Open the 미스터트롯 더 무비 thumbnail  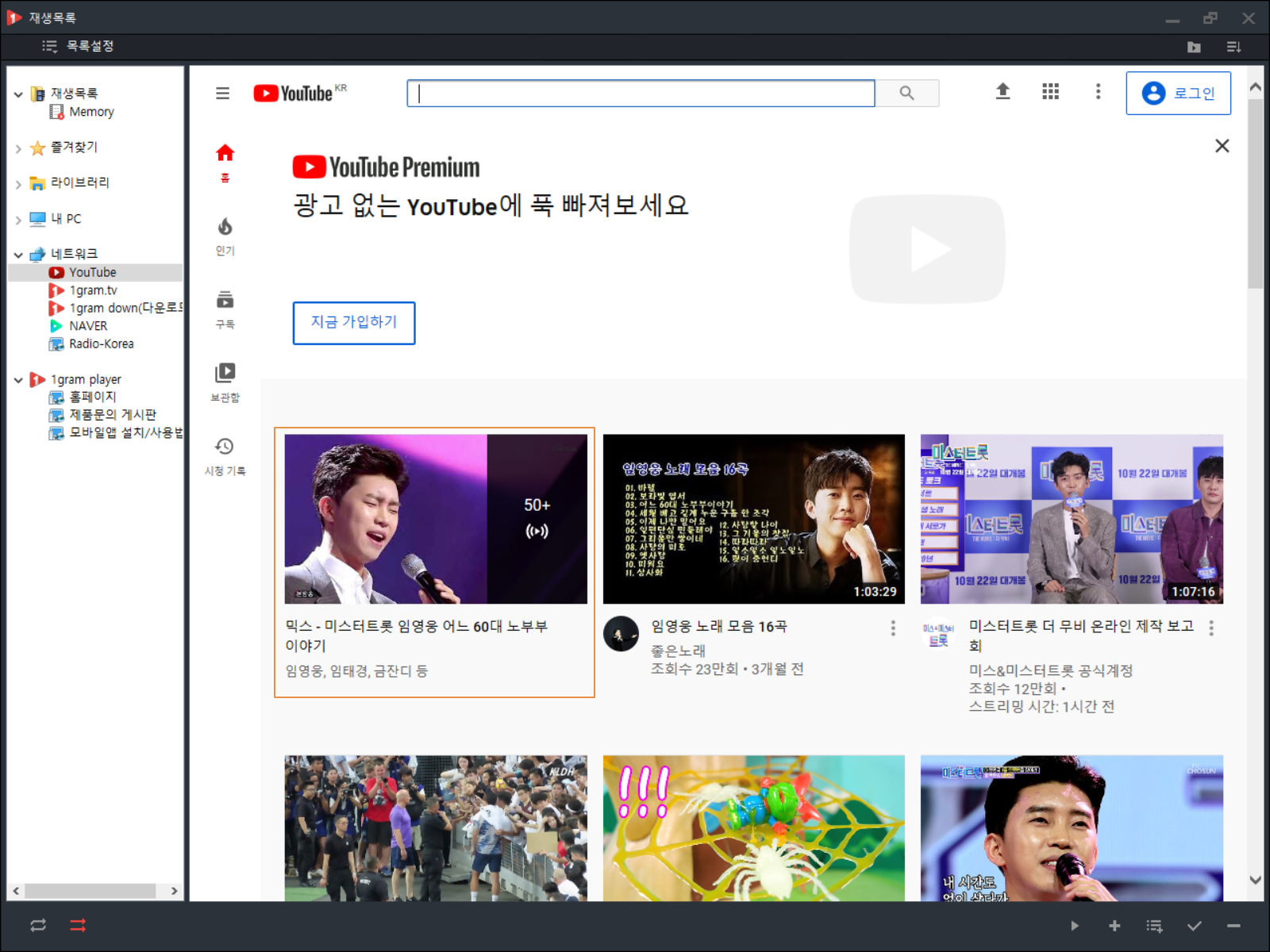point(1072,519)
